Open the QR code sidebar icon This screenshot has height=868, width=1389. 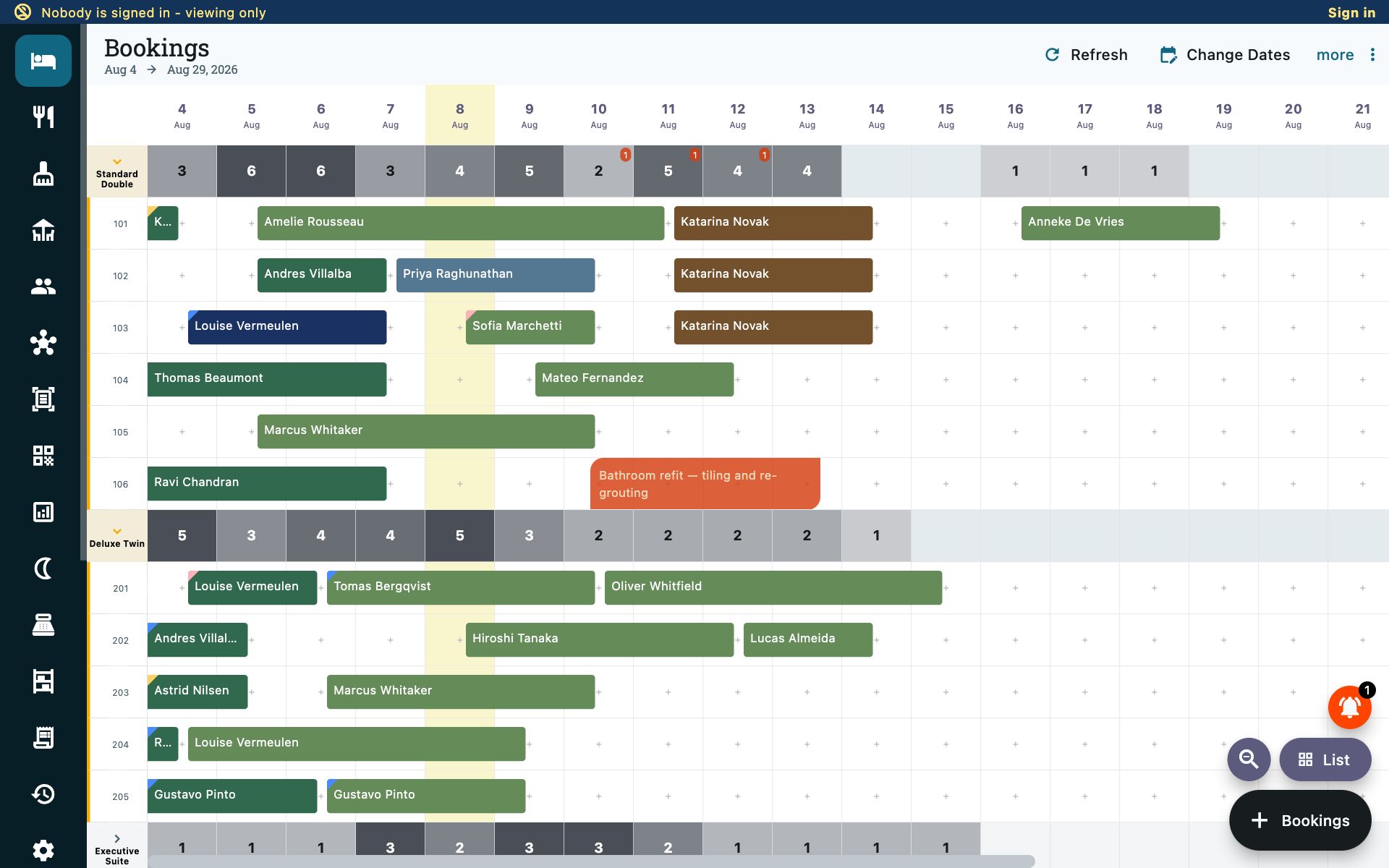pyautogui.click(x=43, y=456)
